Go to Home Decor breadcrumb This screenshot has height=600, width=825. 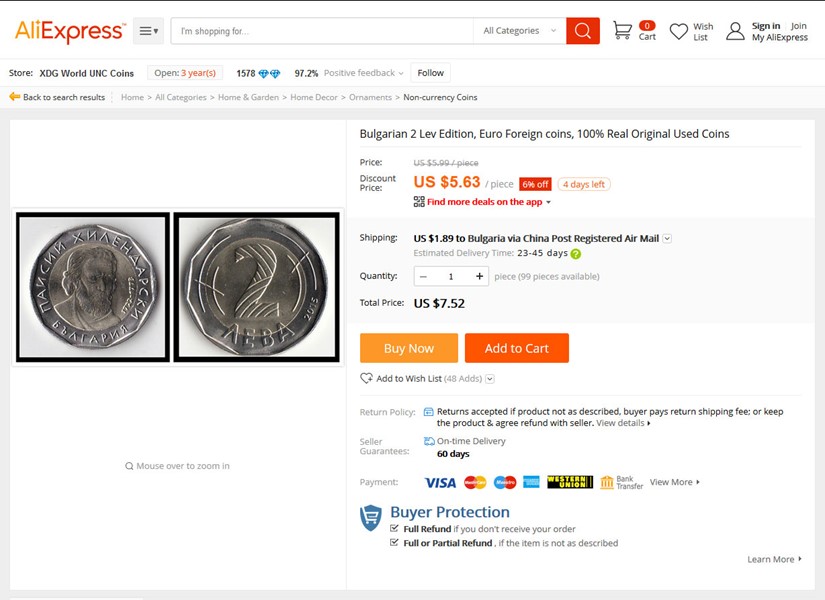[315, 97]
